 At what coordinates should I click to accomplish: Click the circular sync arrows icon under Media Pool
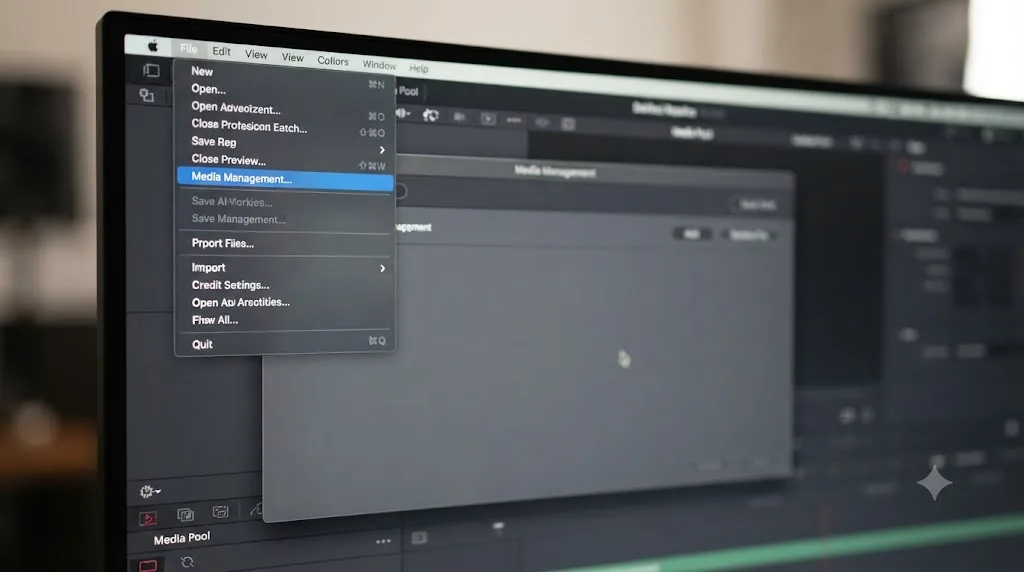coord(187,562)
